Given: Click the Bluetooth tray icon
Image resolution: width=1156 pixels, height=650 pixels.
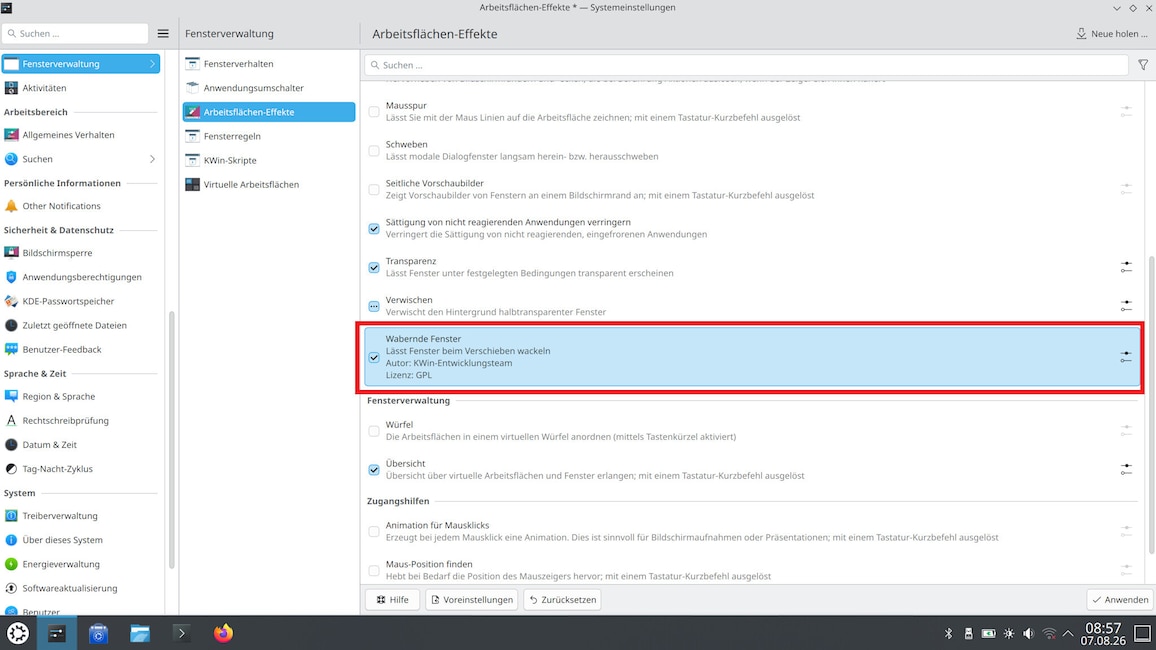Looking at the screenshot, I should coord(949,634).
